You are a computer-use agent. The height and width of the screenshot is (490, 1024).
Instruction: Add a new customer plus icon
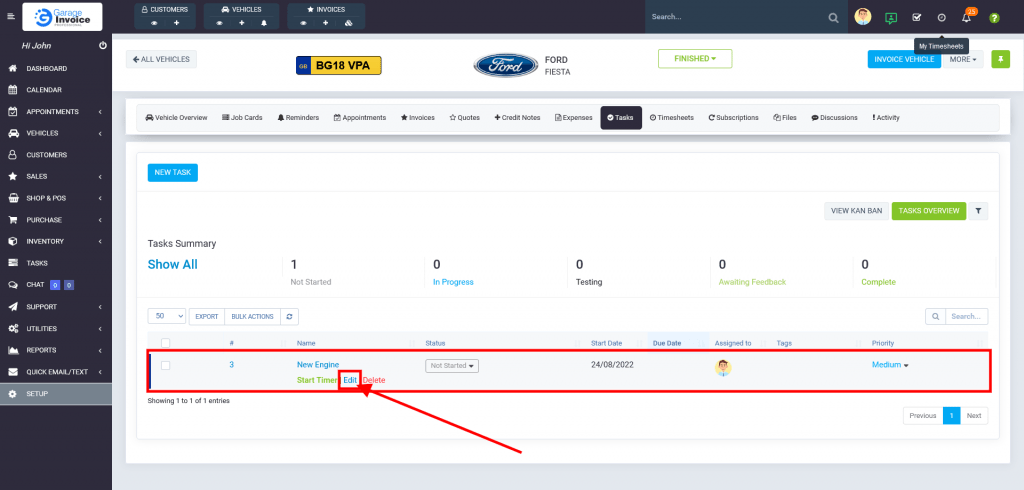176,23
